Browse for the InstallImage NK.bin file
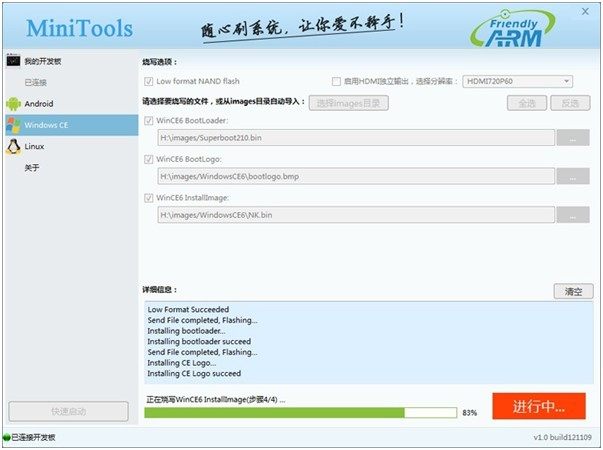 [x=573, y=215]
